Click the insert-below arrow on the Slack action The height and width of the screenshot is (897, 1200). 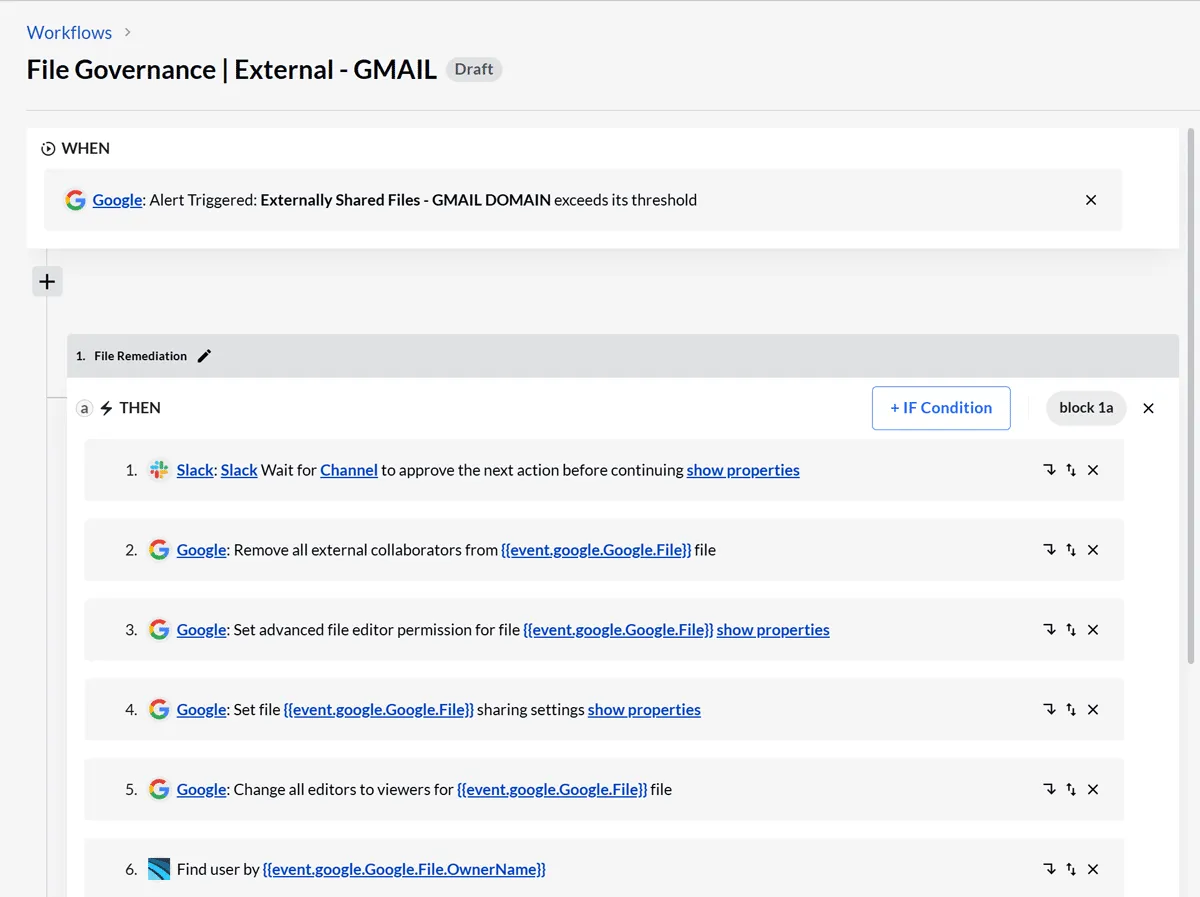(x=1049, y=470)
